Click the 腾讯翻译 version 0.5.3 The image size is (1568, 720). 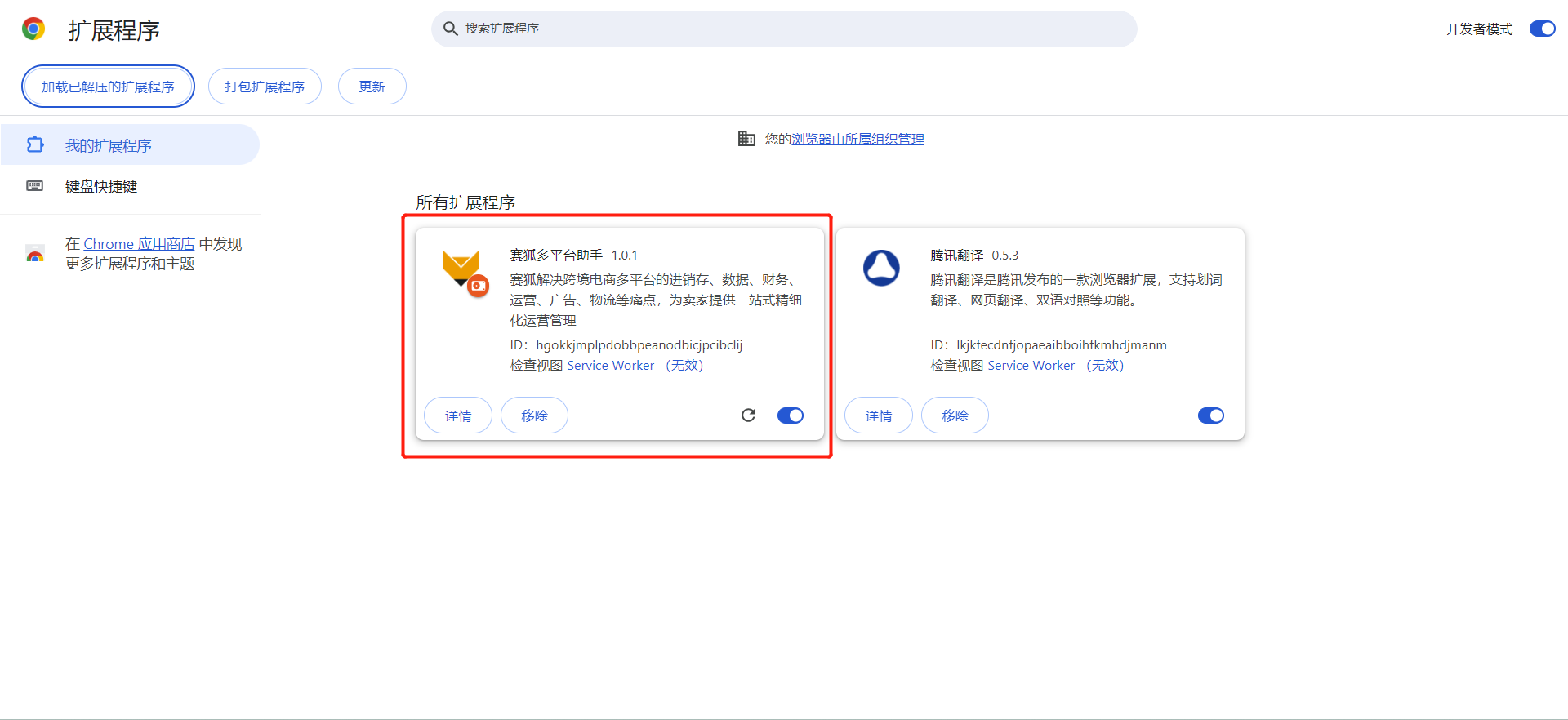[1005, 256]
